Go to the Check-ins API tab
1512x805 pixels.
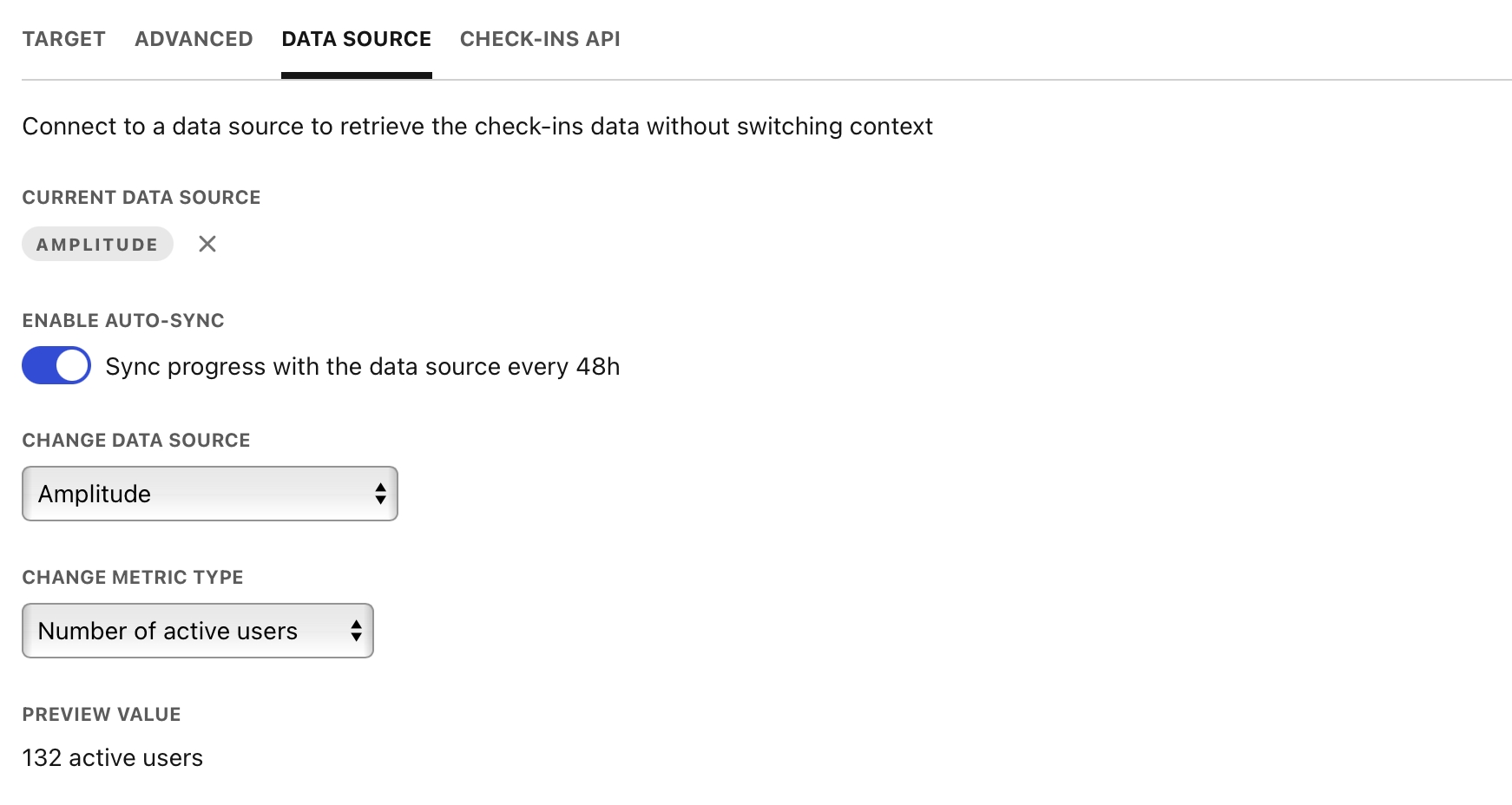coord(540,39)
